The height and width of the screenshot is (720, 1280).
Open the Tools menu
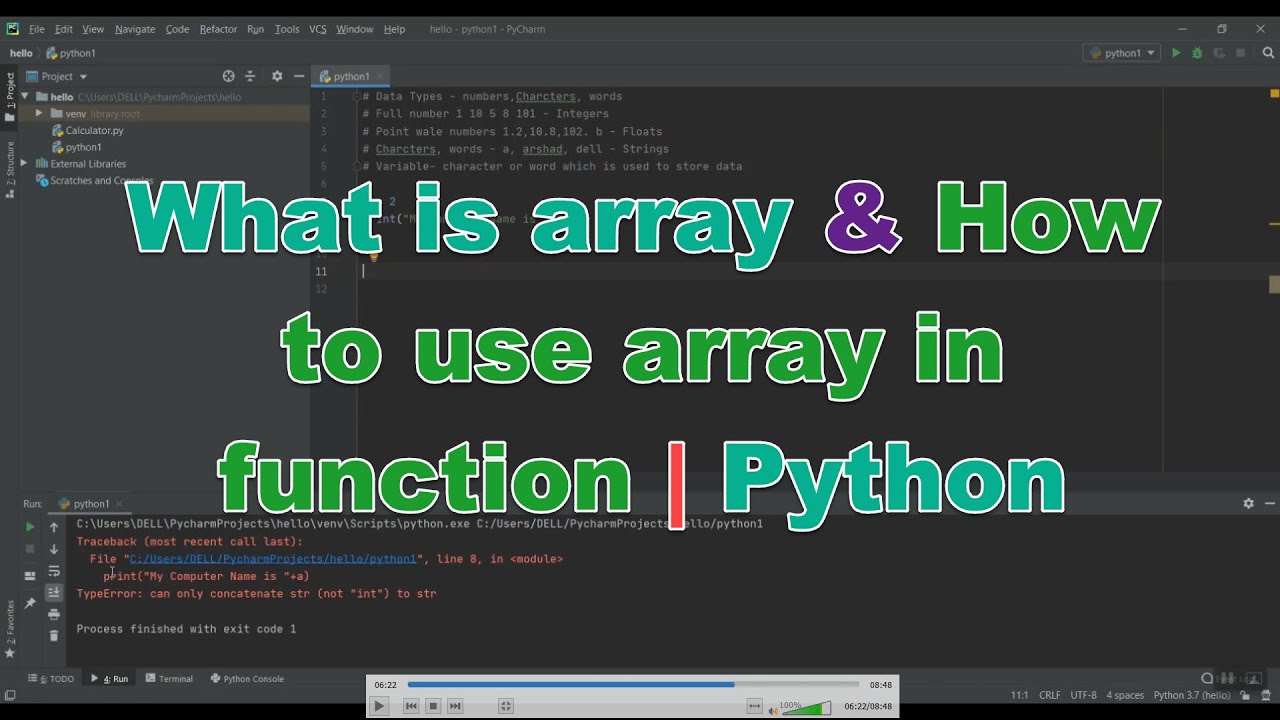[x=287, y=29]
